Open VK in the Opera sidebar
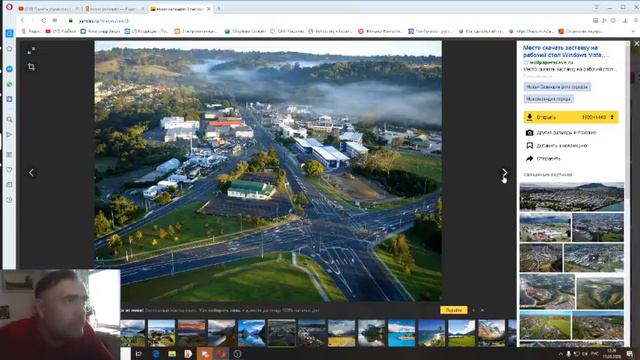Screen dimensions: 640x360 point(9,99)
